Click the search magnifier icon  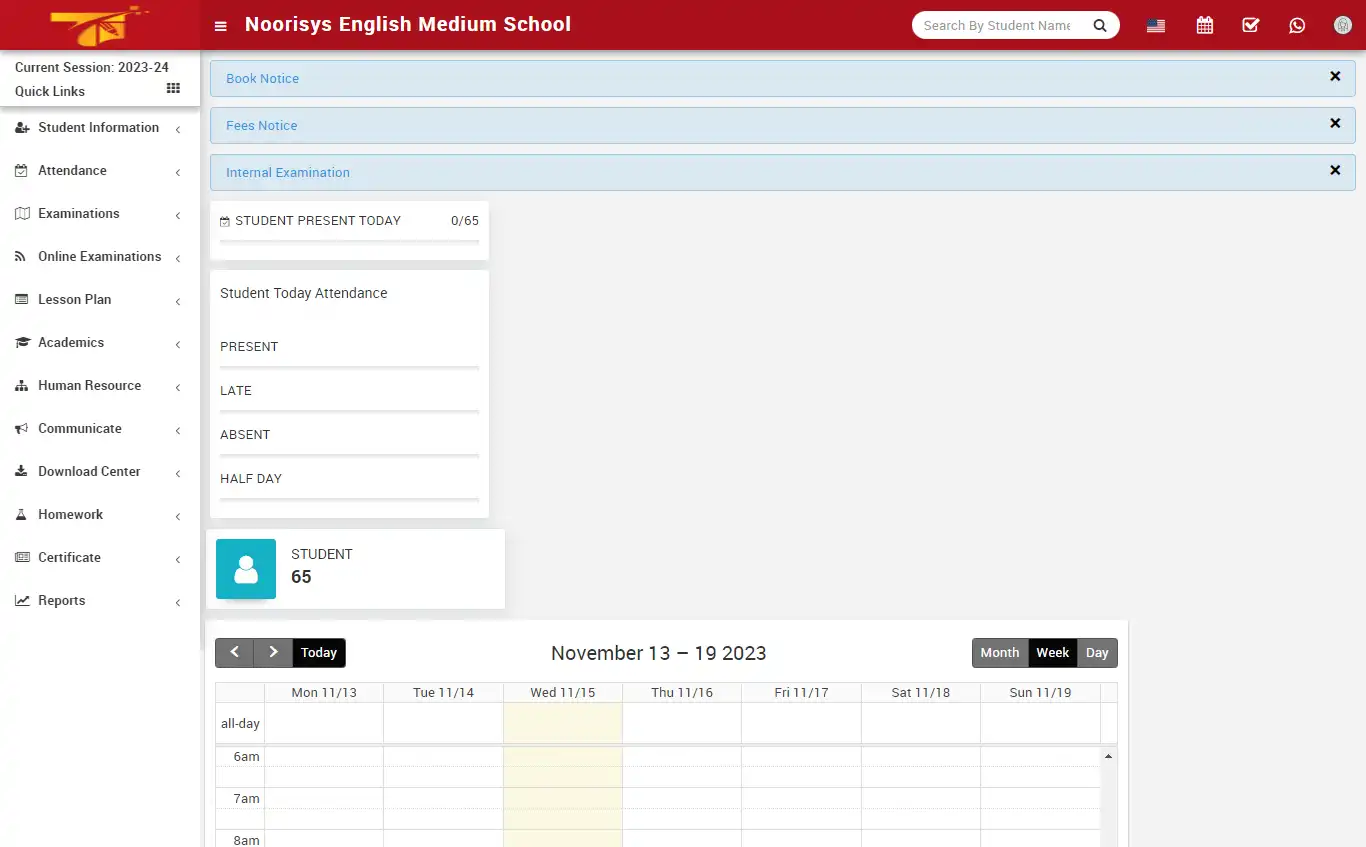pos(1100,25)
